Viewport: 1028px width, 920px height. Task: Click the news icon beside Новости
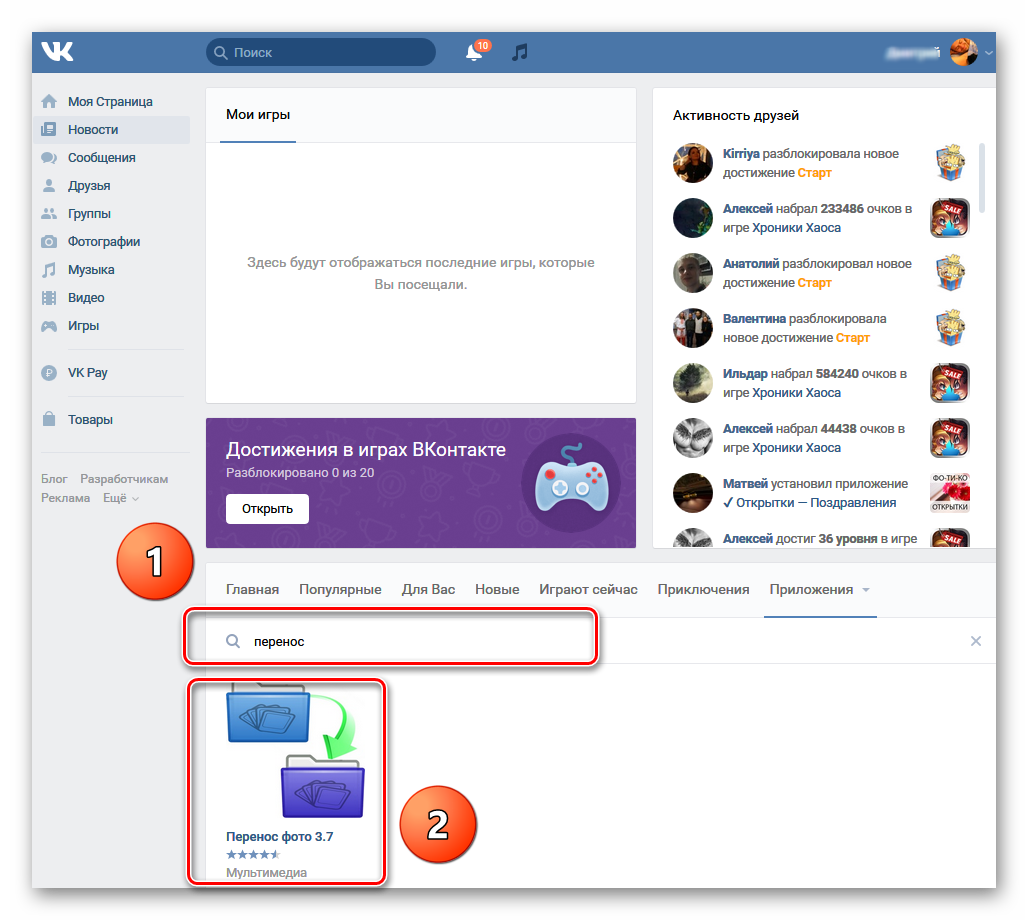[49, 130]
